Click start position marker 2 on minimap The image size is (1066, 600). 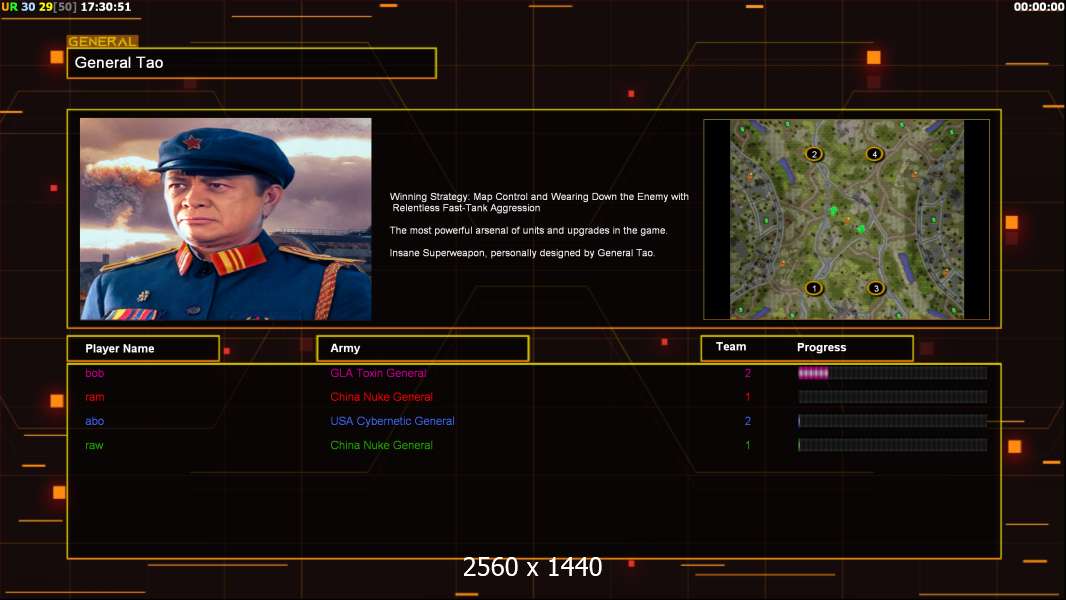coord(814,154)
